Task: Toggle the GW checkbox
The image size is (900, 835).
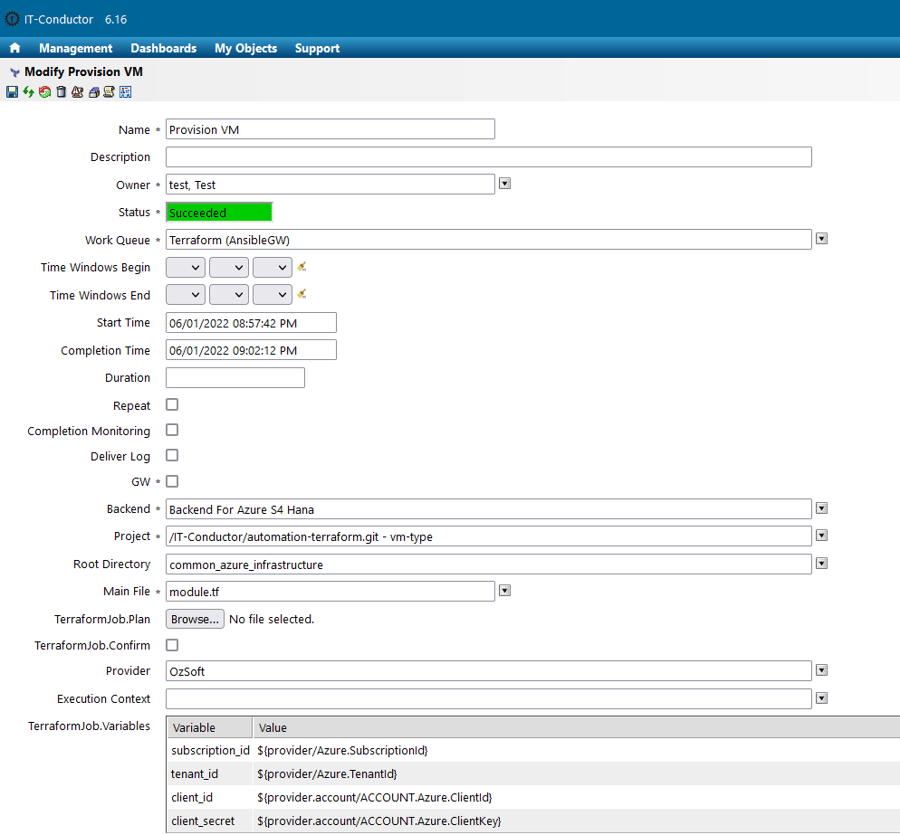Action: coord(172,481)
